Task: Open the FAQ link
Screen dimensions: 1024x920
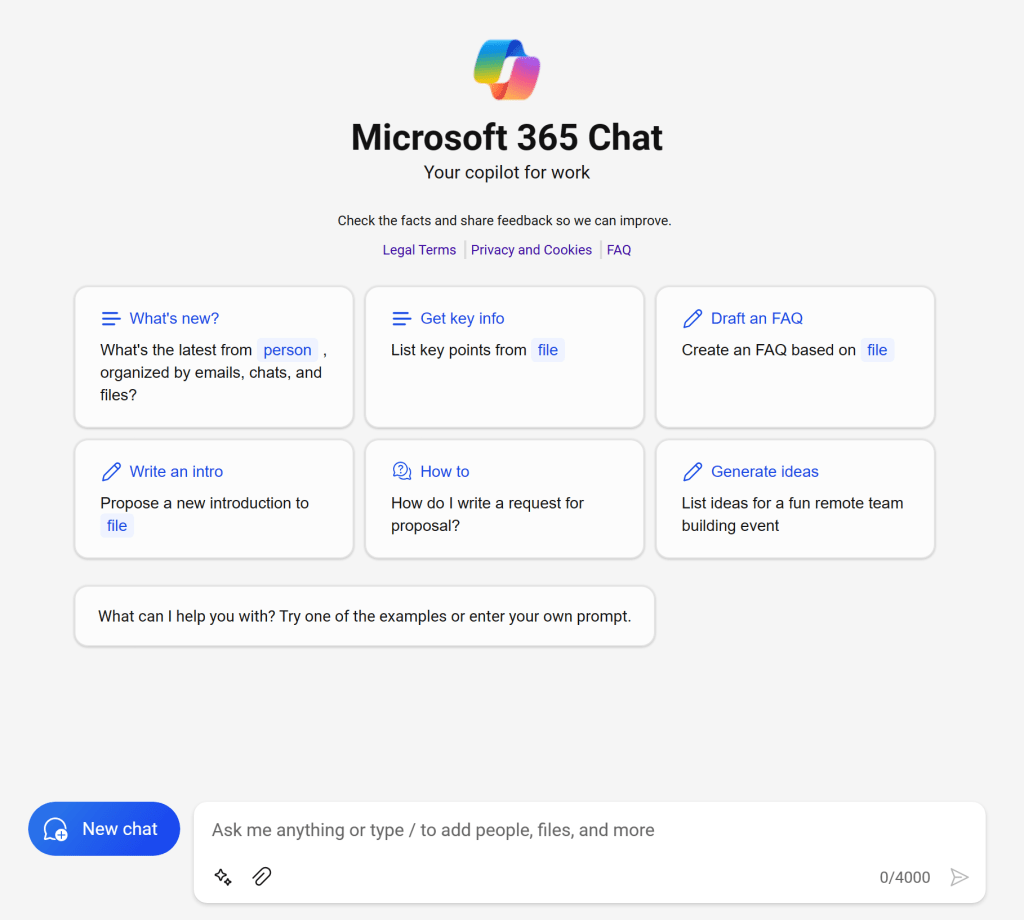Action: (x=619, y=250)
